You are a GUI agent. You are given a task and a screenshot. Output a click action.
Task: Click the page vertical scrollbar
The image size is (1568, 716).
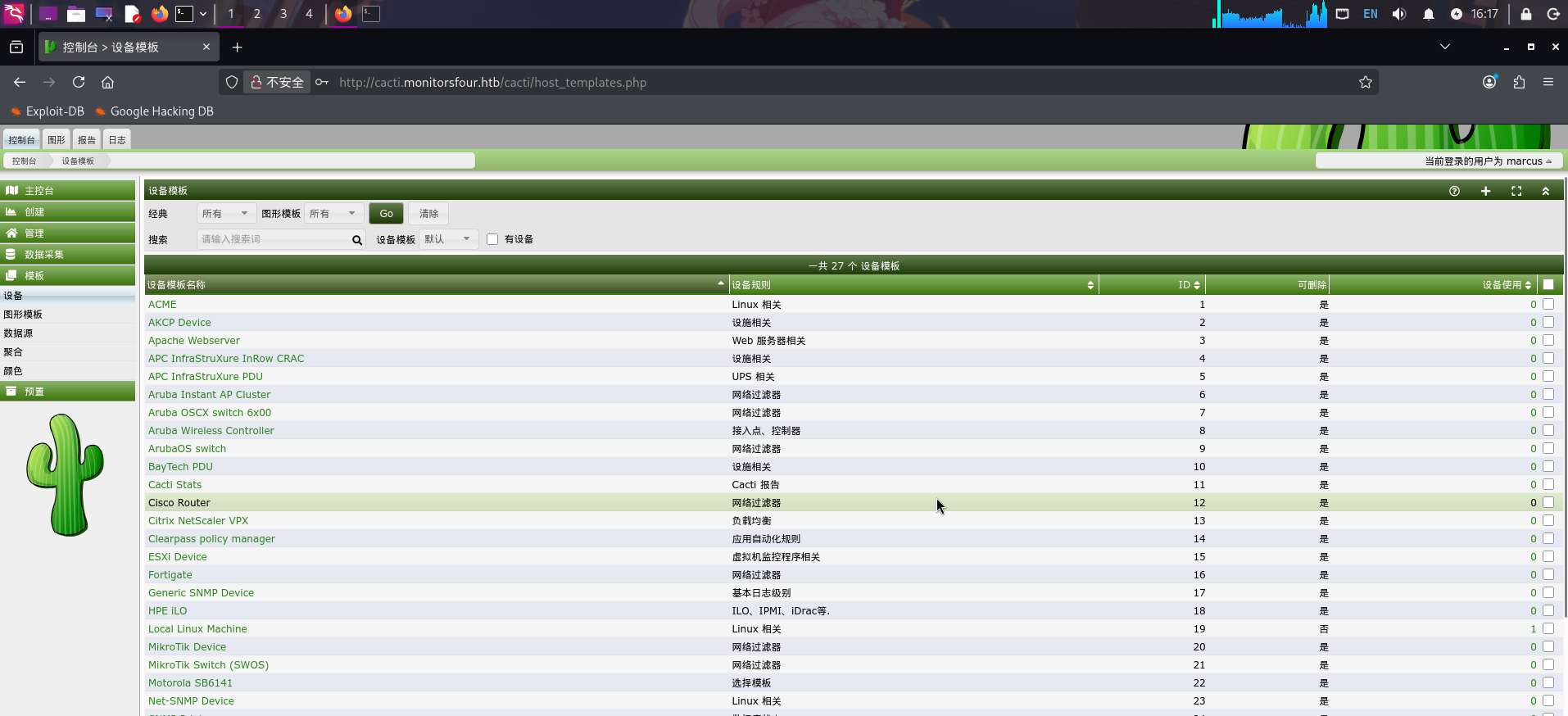click(x=1565, y=397)
